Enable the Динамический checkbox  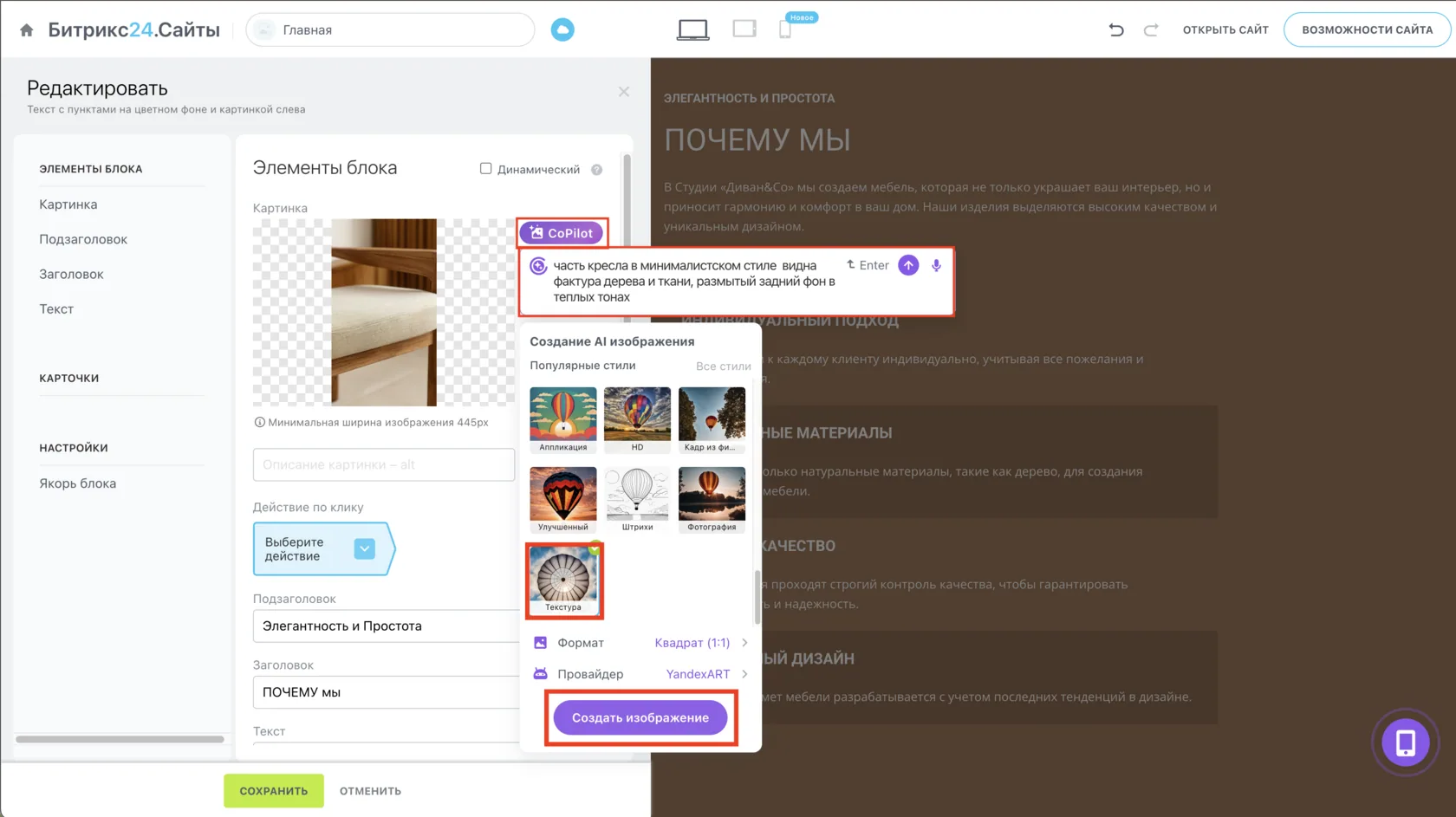click(485, 169)
